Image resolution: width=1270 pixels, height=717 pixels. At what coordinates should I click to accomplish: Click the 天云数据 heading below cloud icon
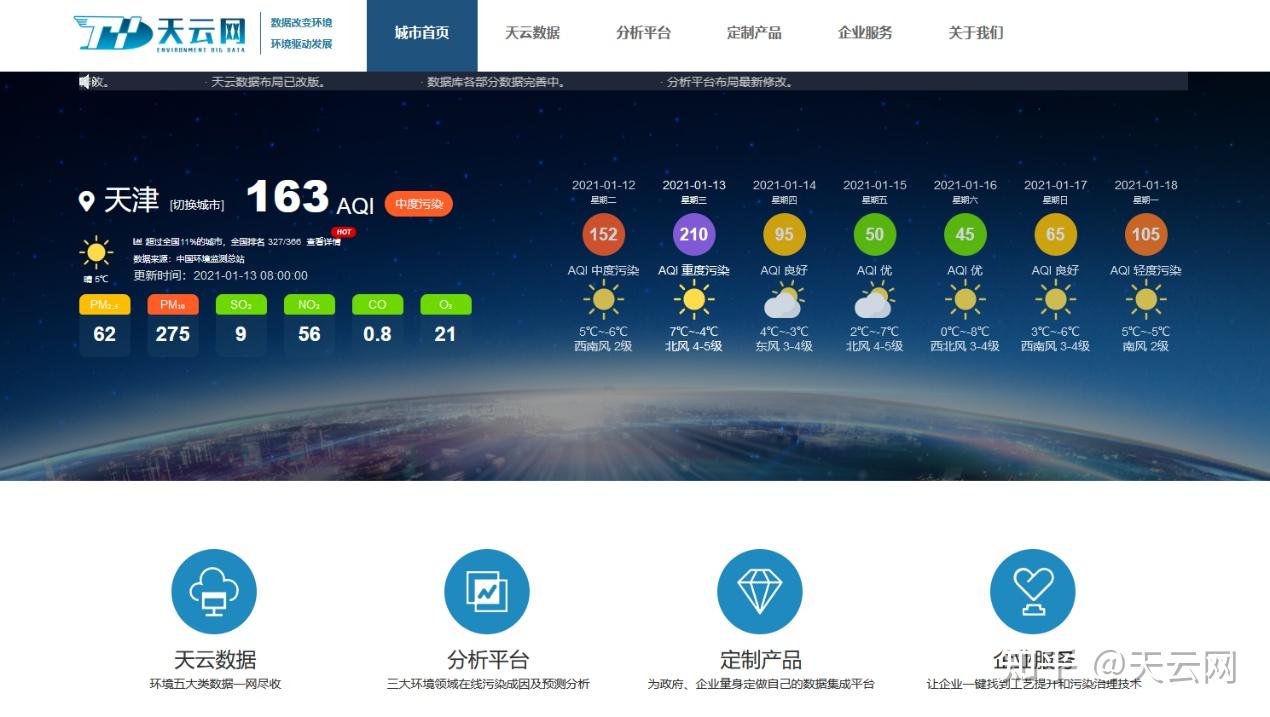215,660
